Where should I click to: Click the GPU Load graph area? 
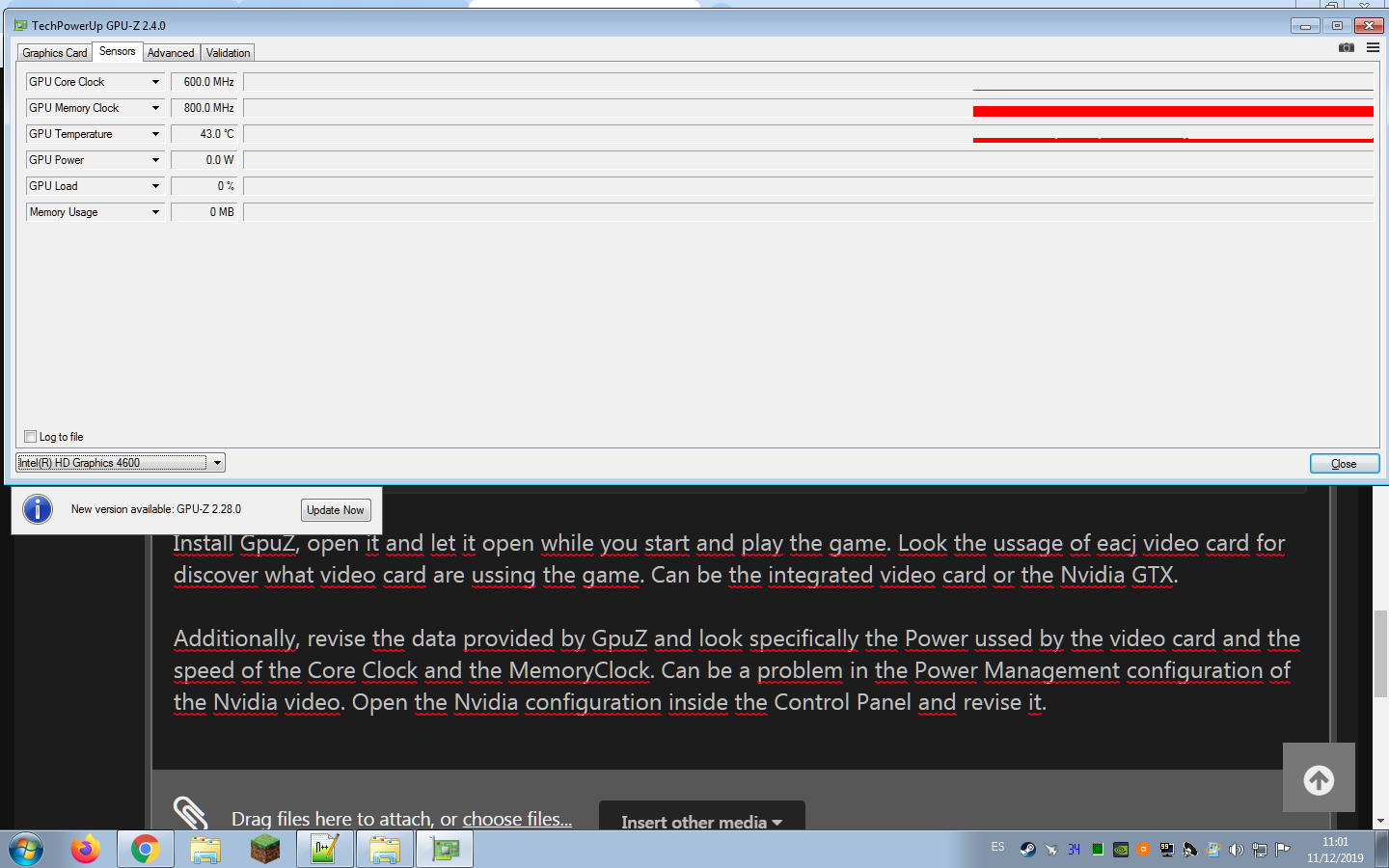[x=808, y=186]
